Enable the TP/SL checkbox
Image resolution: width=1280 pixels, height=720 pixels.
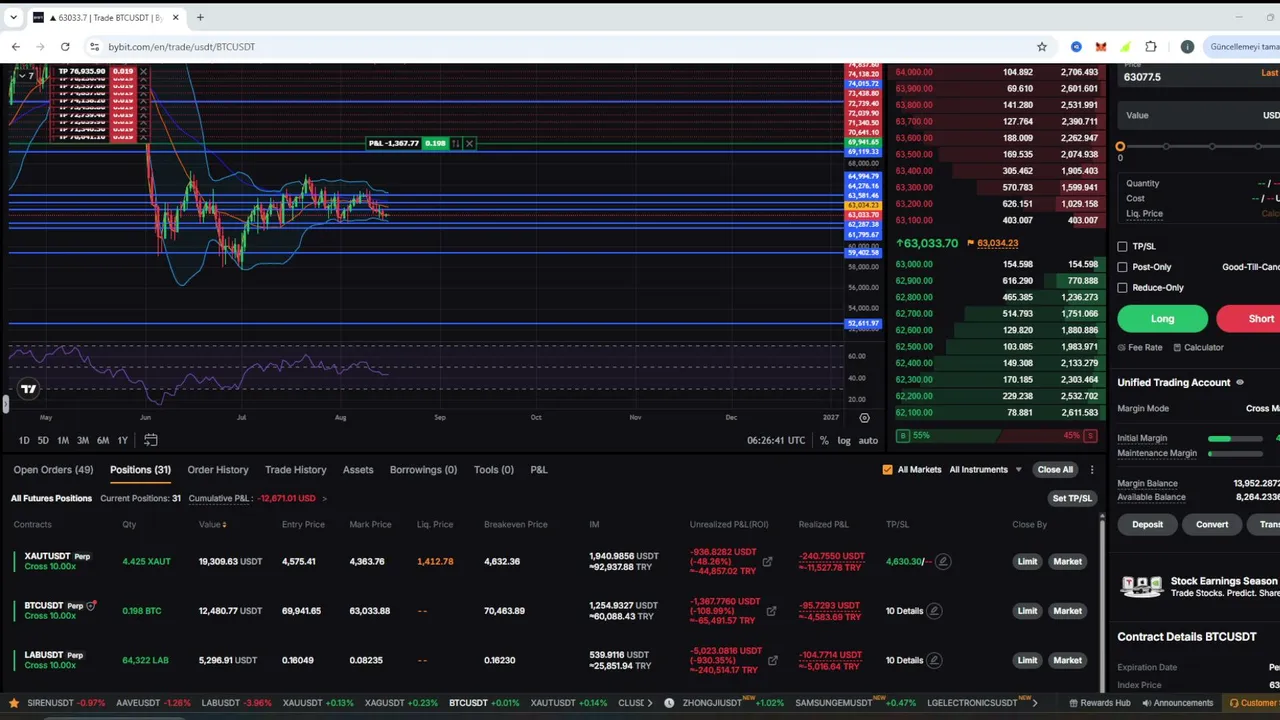(1122, 247)
